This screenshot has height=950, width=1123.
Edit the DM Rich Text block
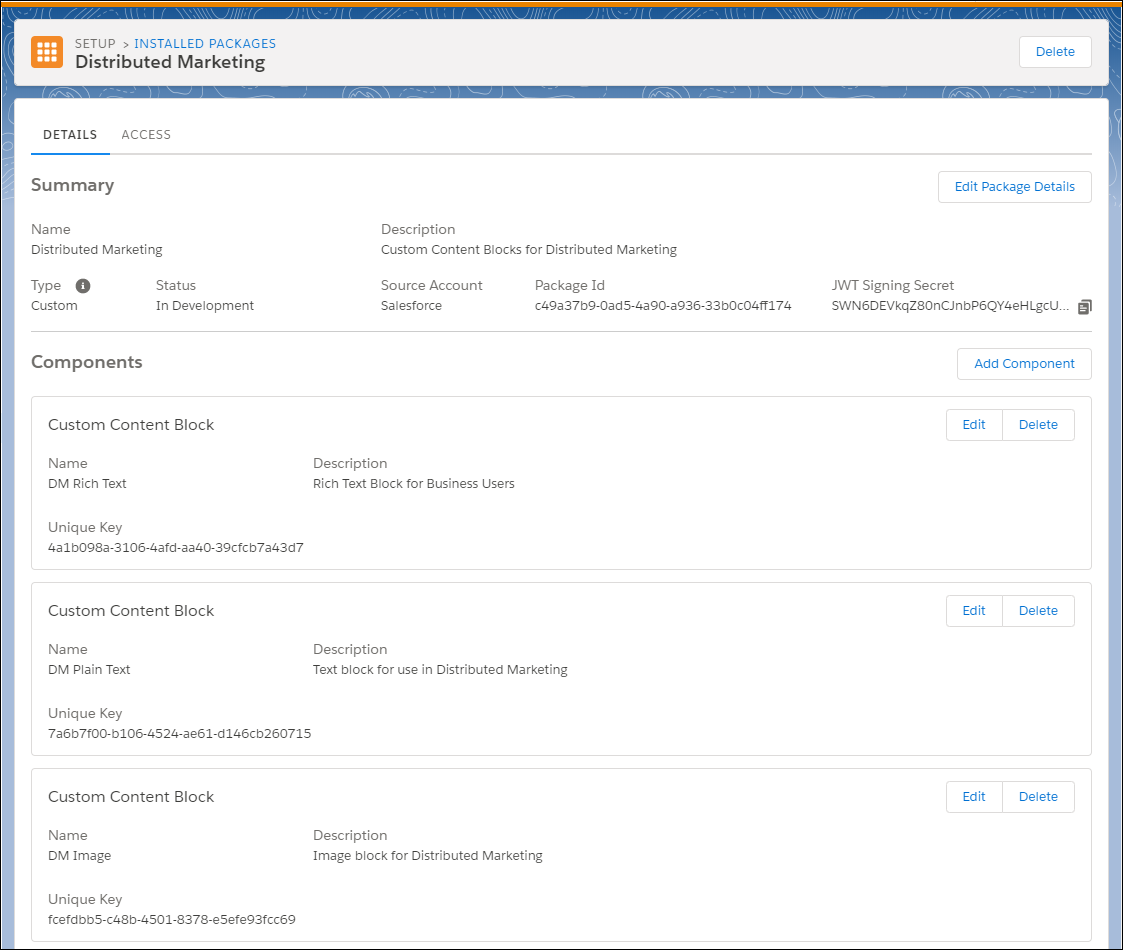973,425
